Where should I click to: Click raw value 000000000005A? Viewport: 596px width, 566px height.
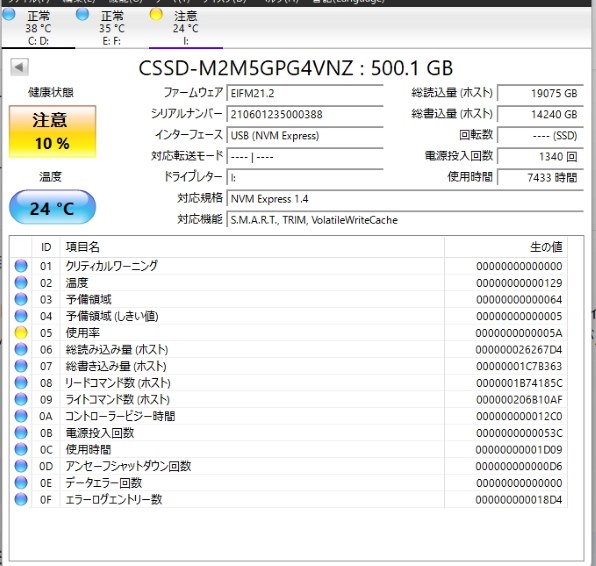[519, 333]
